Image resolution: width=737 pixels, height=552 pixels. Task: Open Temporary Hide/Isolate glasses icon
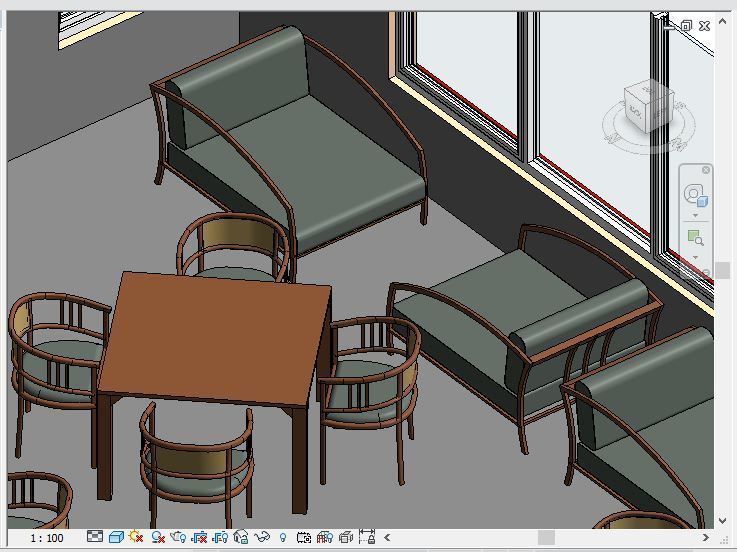262,537
